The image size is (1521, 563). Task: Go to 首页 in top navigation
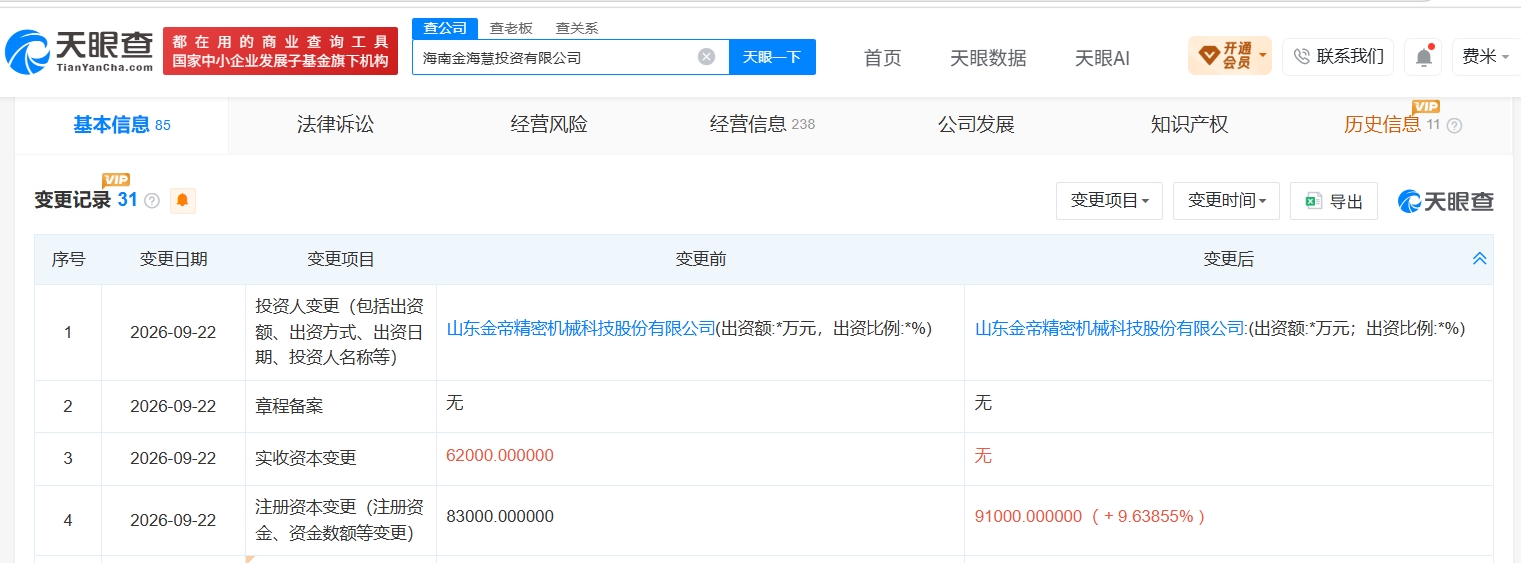[882, 58]
